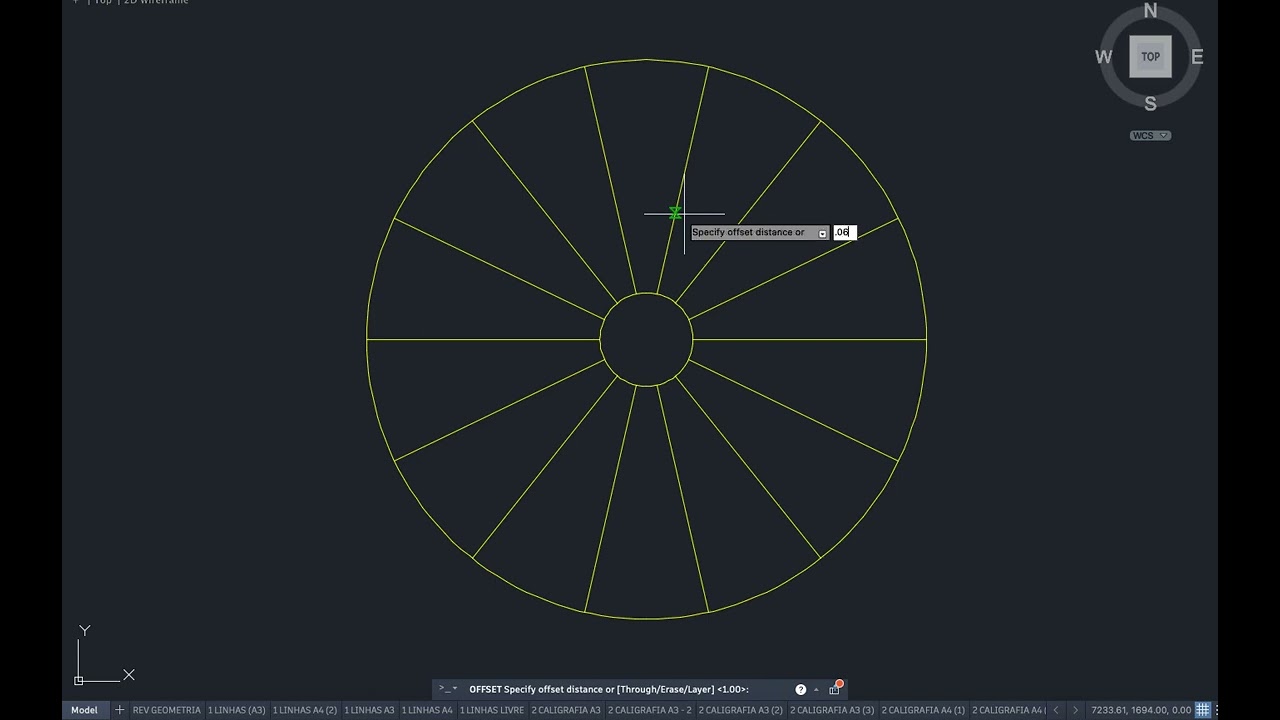The width and height of the screenshot is (1280, 720).
Task: Rotate view using ViewCube N compass letter
Action: click(x=1150, y=11)
